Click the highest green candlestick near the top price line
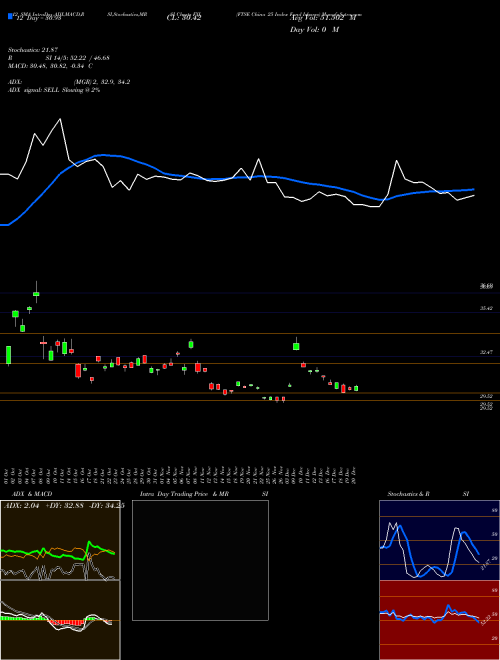The height and width of the screenshot is (660, 500). (36, 293)
